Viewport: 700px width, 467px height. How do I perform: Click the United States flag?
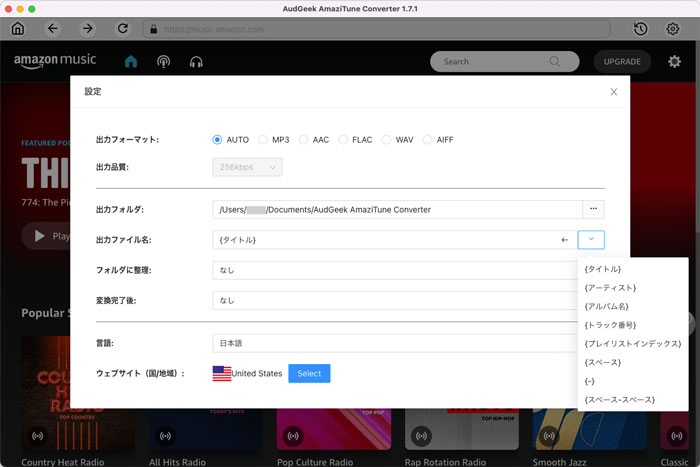[221, 373]
